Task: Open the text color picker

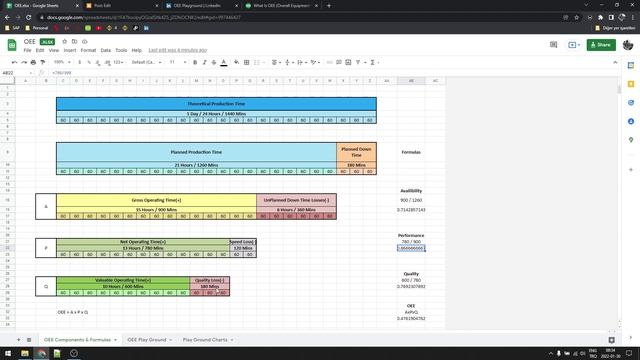Action: [224, 62]
